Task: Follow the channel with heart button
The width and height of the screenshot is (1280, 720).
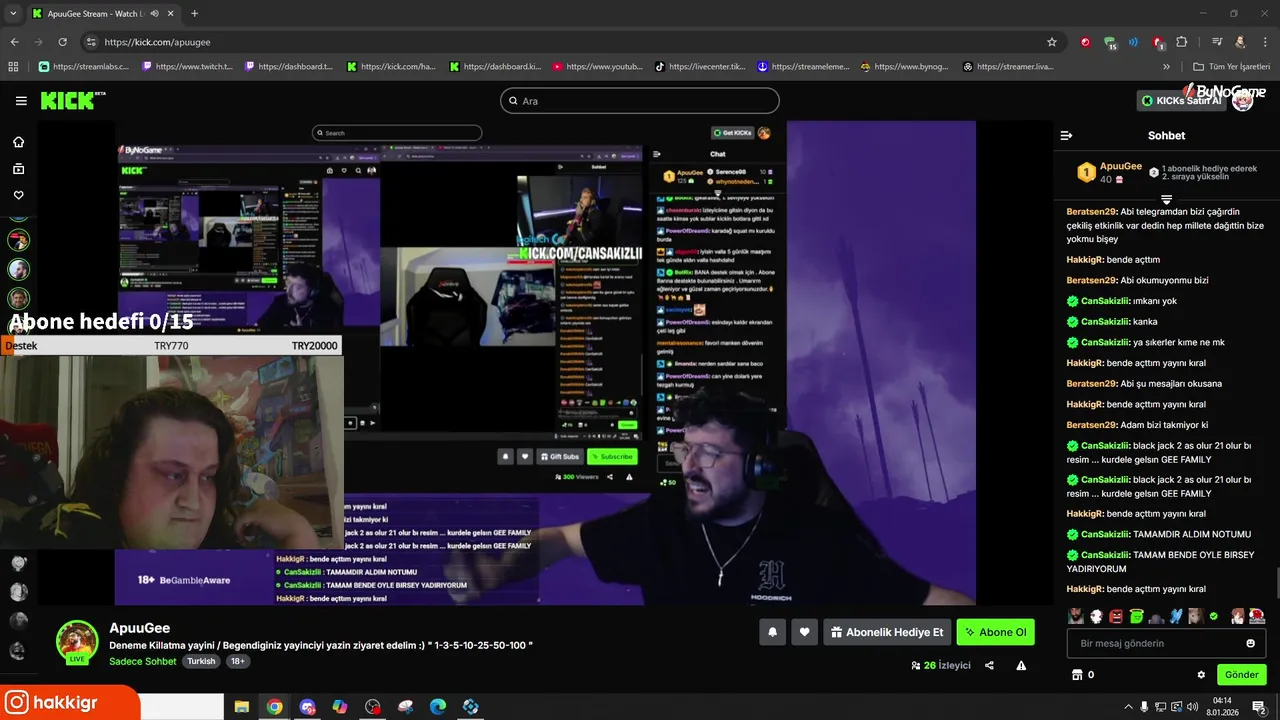Action: click(804, 632)
